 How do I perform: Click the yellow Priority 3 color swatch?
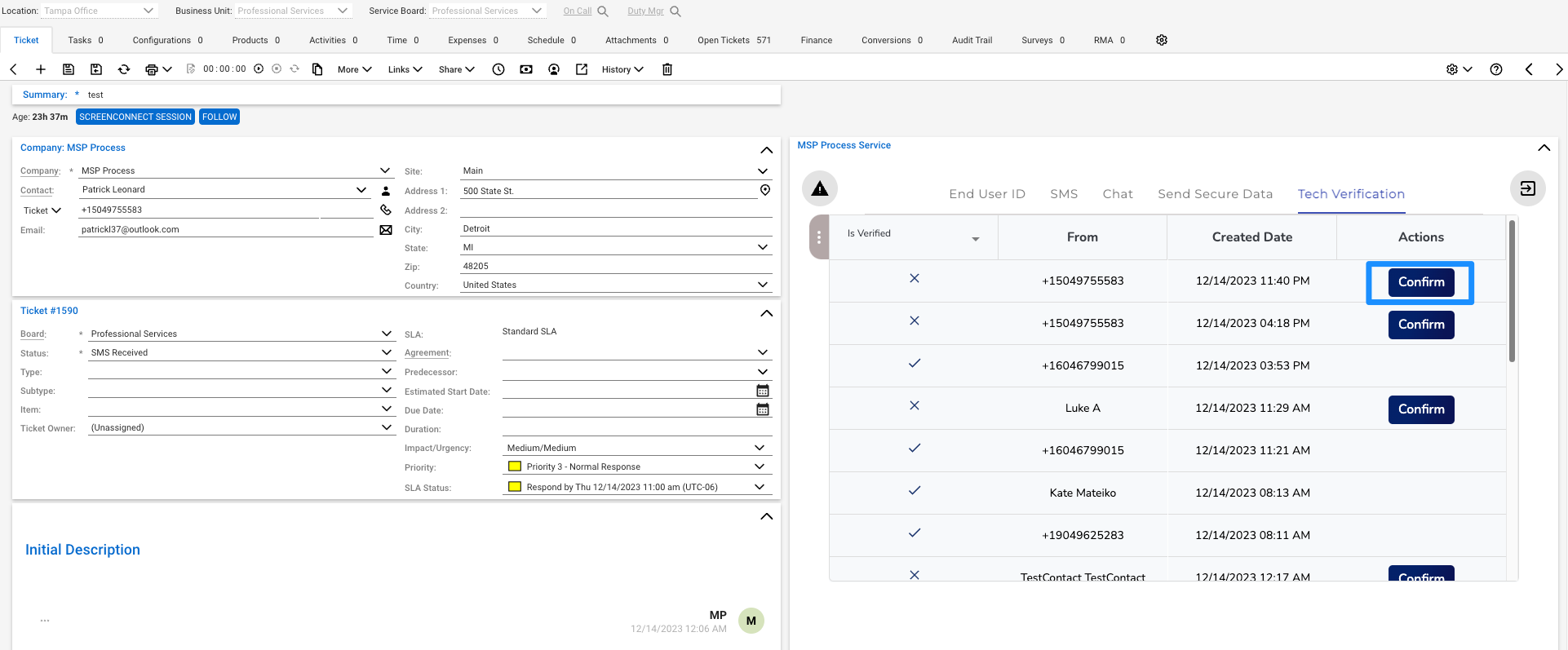(515, 466)
